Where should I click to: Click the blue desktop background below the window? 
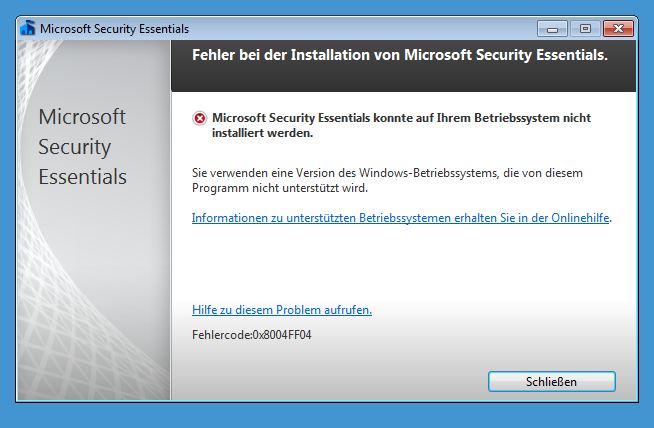pyautogui.click(x=327, y=415)
